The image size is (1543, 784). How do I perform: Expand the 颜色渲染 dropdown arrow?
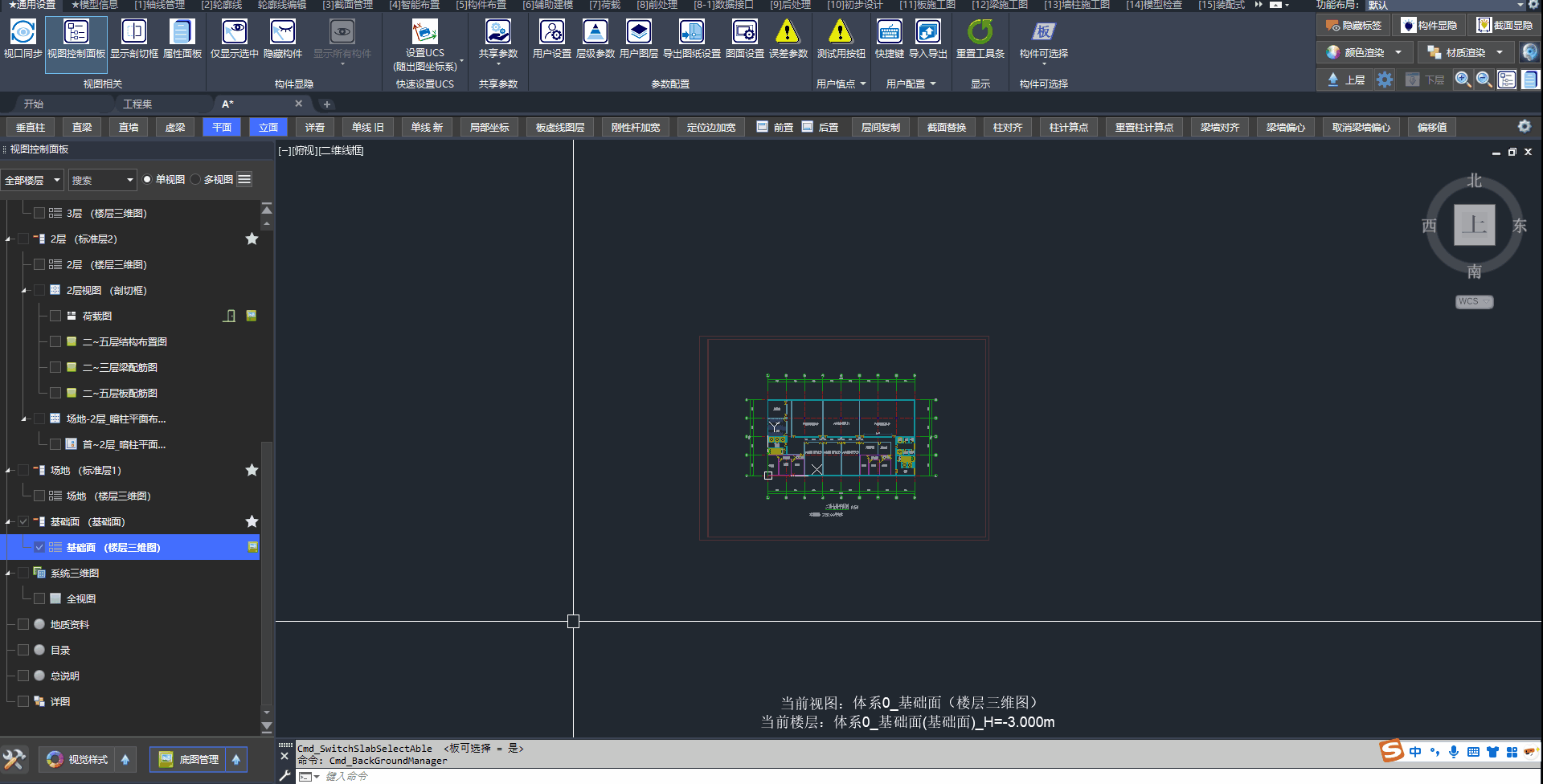[x=1398, y=53]
